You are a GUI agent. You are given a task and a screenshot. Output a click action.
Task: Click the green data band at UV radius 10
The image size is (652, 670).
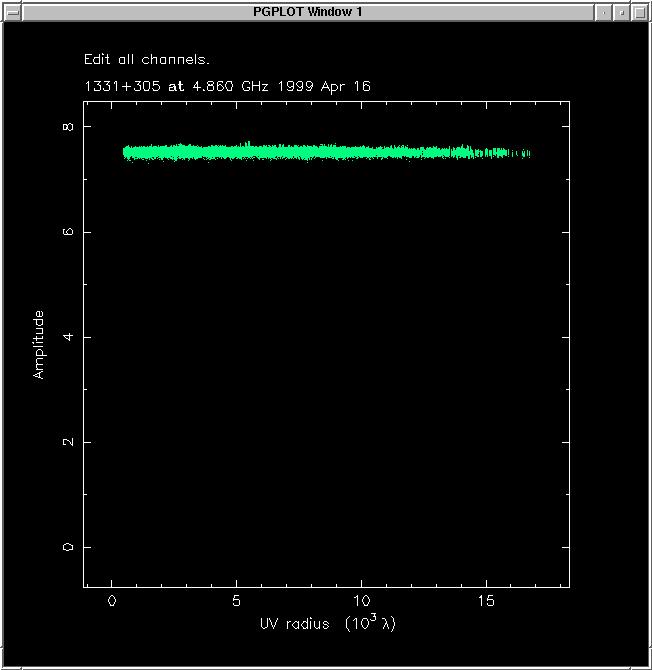click(361, 152)
